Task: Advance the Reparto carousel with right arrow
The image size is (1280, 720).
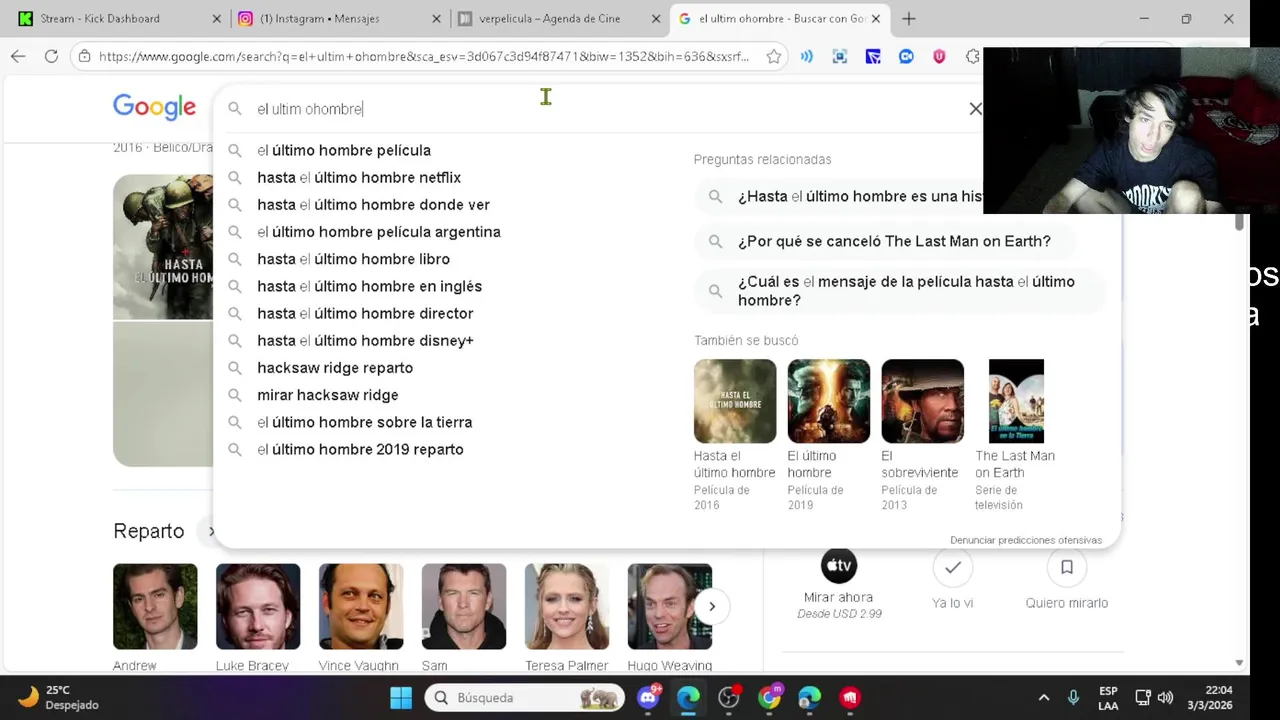Action: point(711,606)
